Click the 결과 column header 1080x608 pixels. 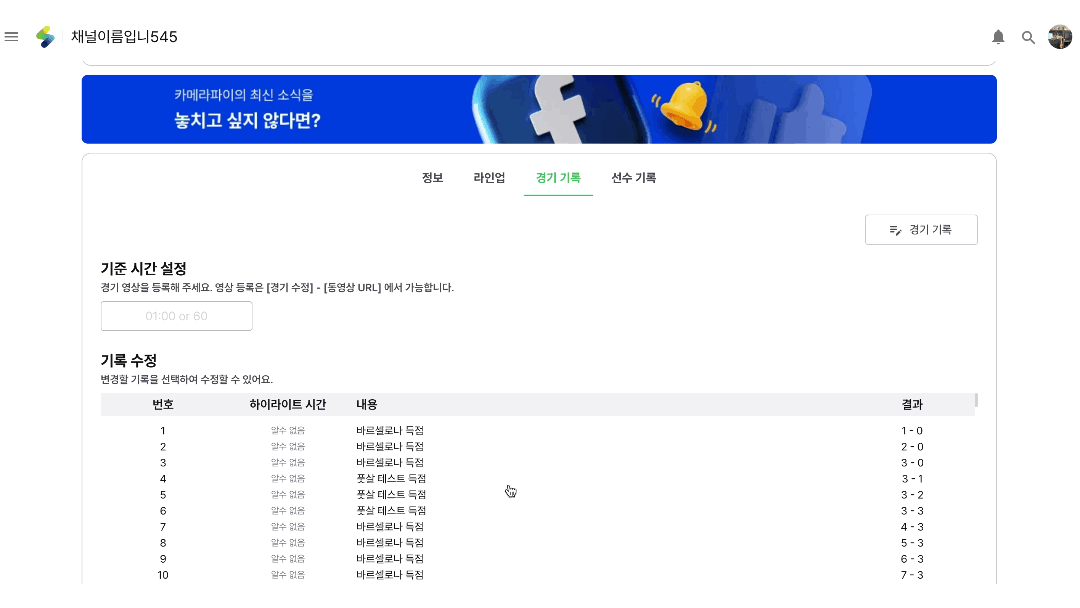click(x=912, y=405)
